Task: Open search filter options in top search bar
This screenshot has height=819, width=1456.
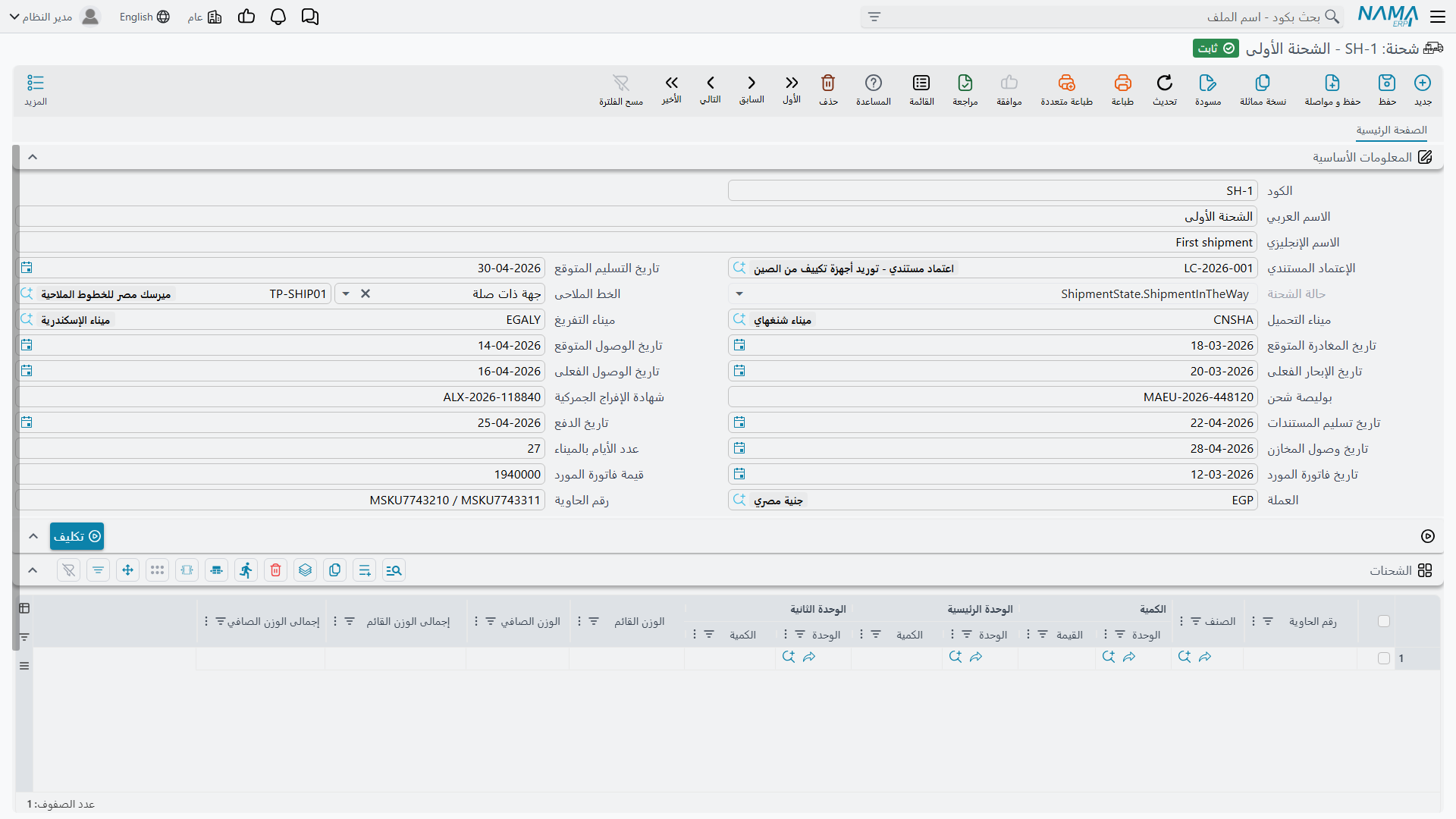Action: 874,17
